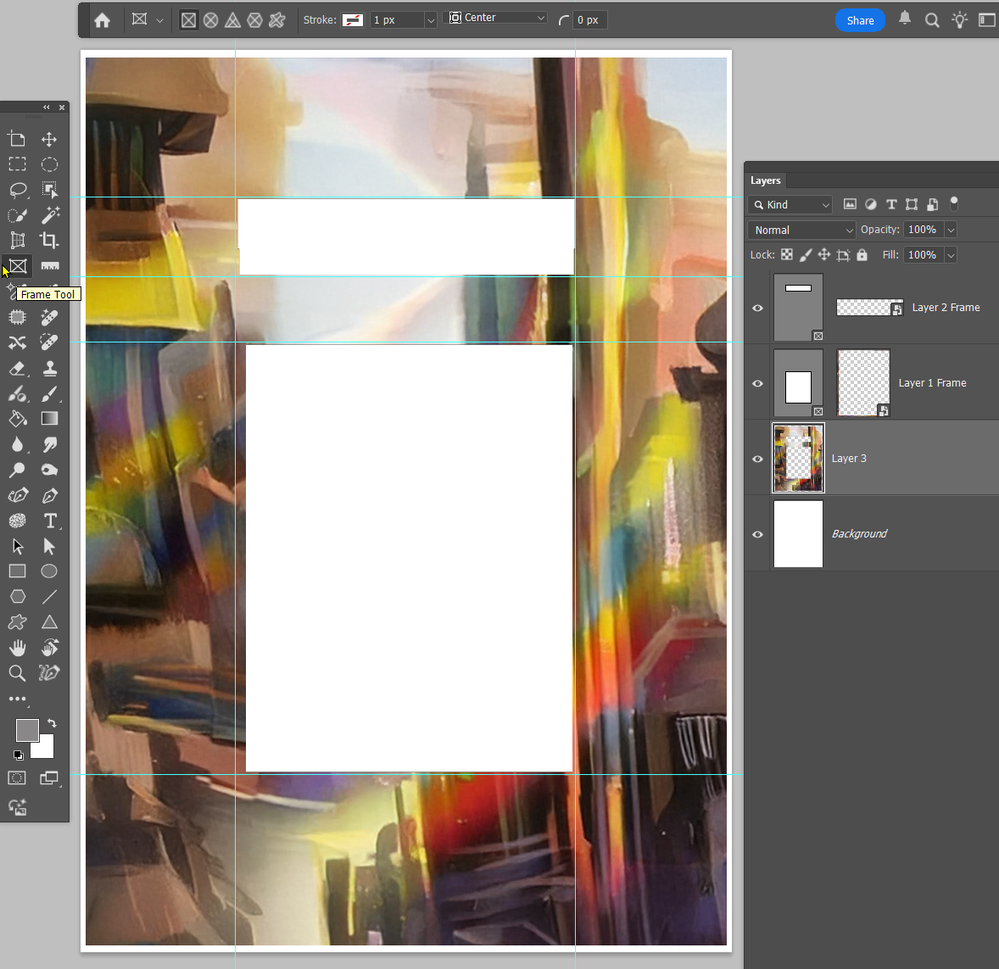999x969 pixels.
Task: Click the background color swatch
Action: 45,749
